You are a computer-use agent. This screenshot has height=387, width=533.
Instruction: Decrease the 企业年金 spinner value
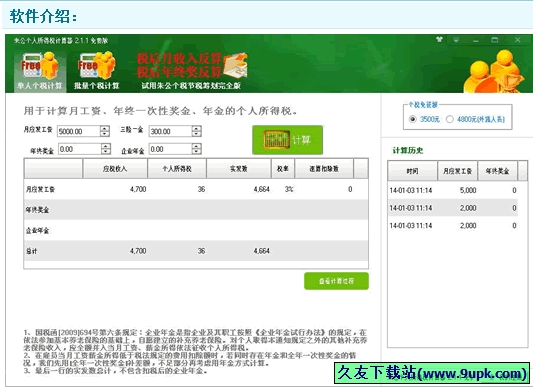197,152
